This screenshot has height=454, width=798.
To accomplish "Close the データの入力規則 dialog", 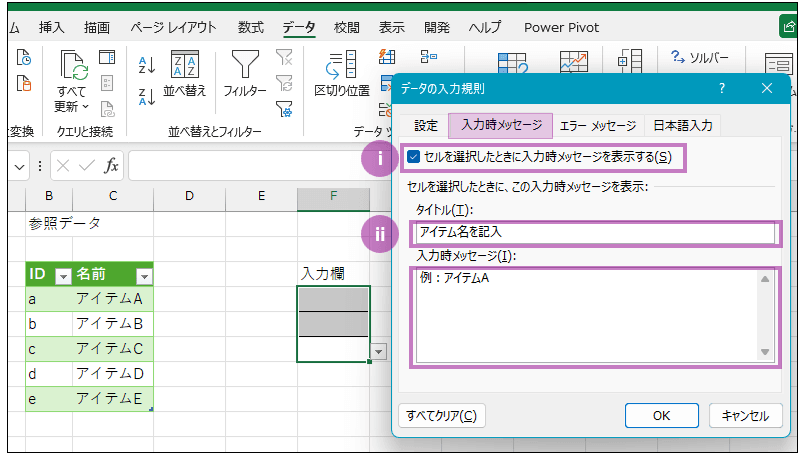I will pyautogui.click(x=766, y=89).
